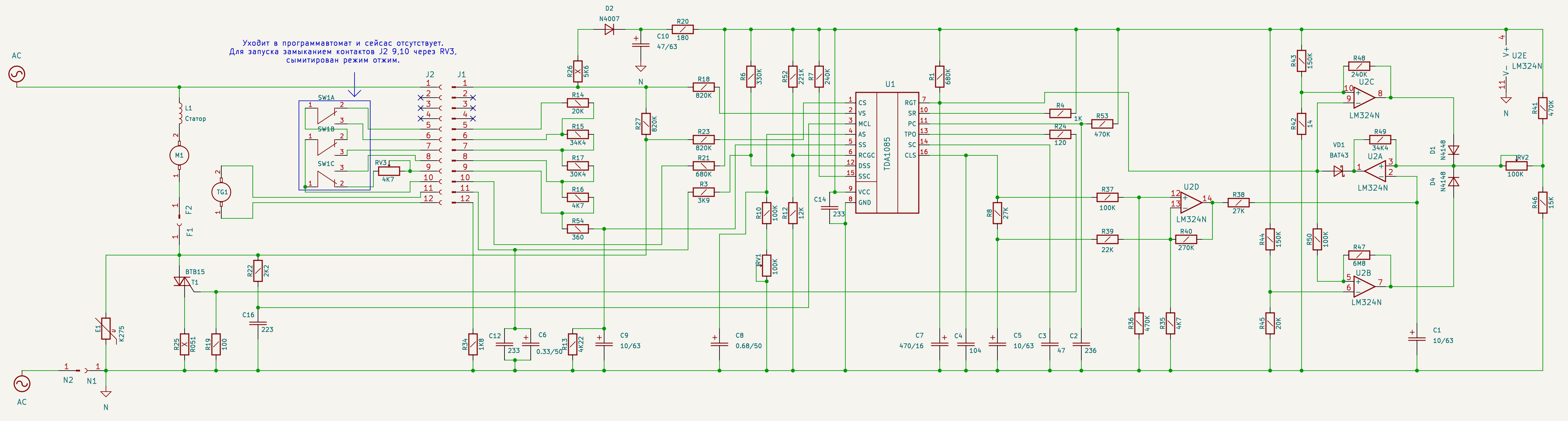1568x421 pixels.
Task: Click the R27 820K vertical resistor
Action: pos(646,124)
